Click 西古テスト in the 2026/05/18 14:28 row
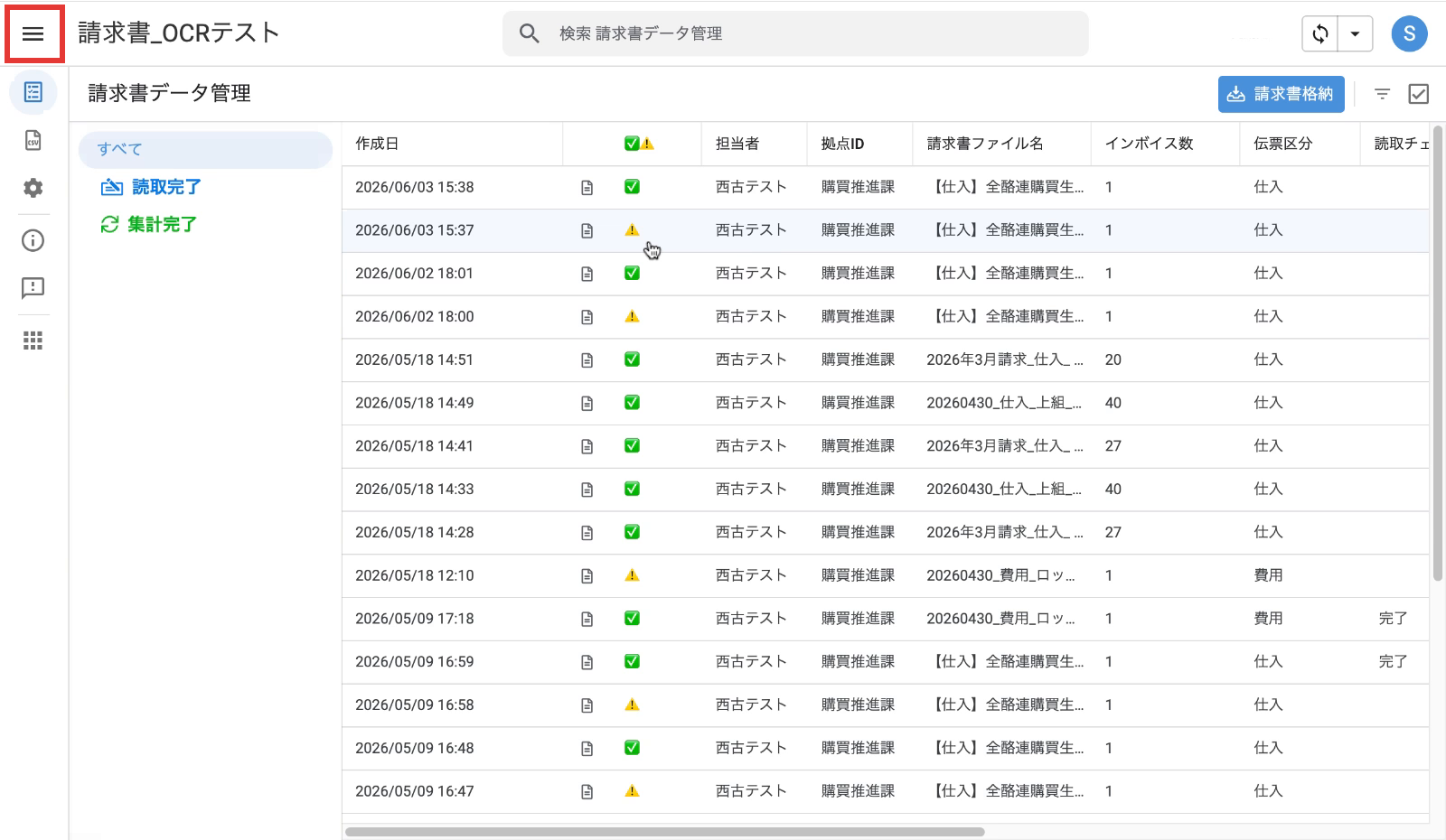1446x840 pixels. 751,533
